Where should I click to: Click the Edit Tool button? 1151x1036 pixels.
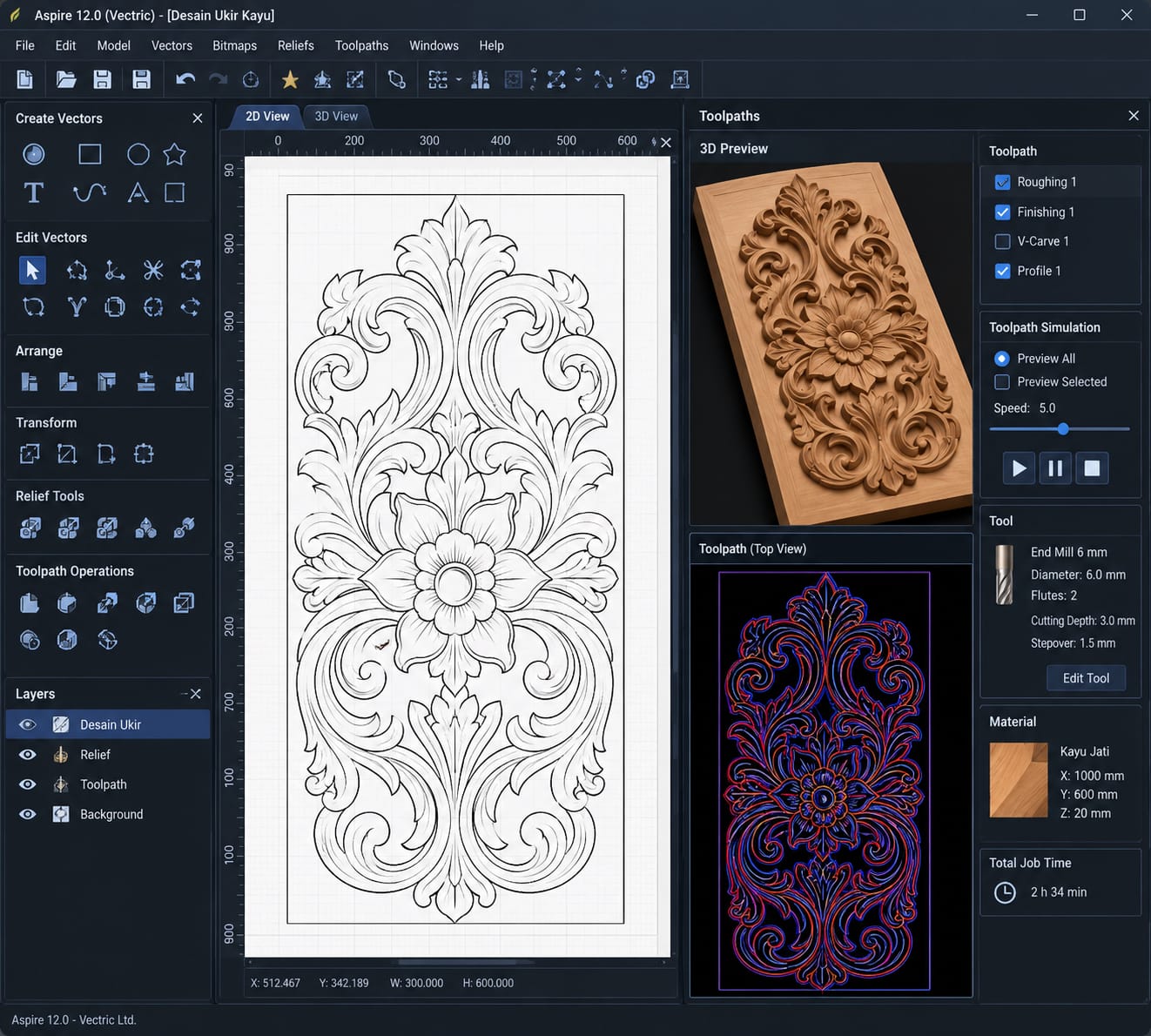[x=1086, y=678]
